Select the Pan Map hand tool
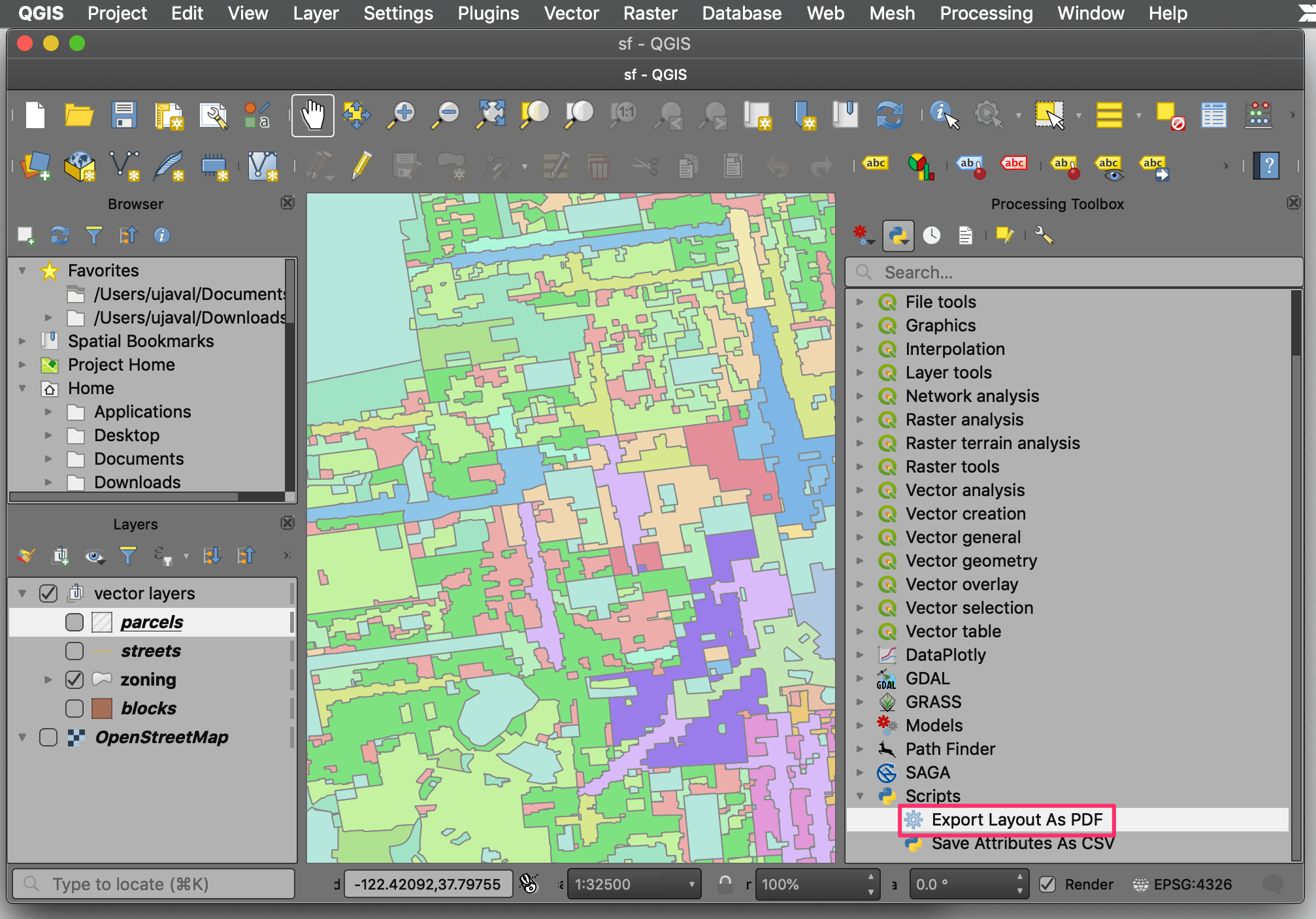1316x919 pixels. tap(312, 115)
